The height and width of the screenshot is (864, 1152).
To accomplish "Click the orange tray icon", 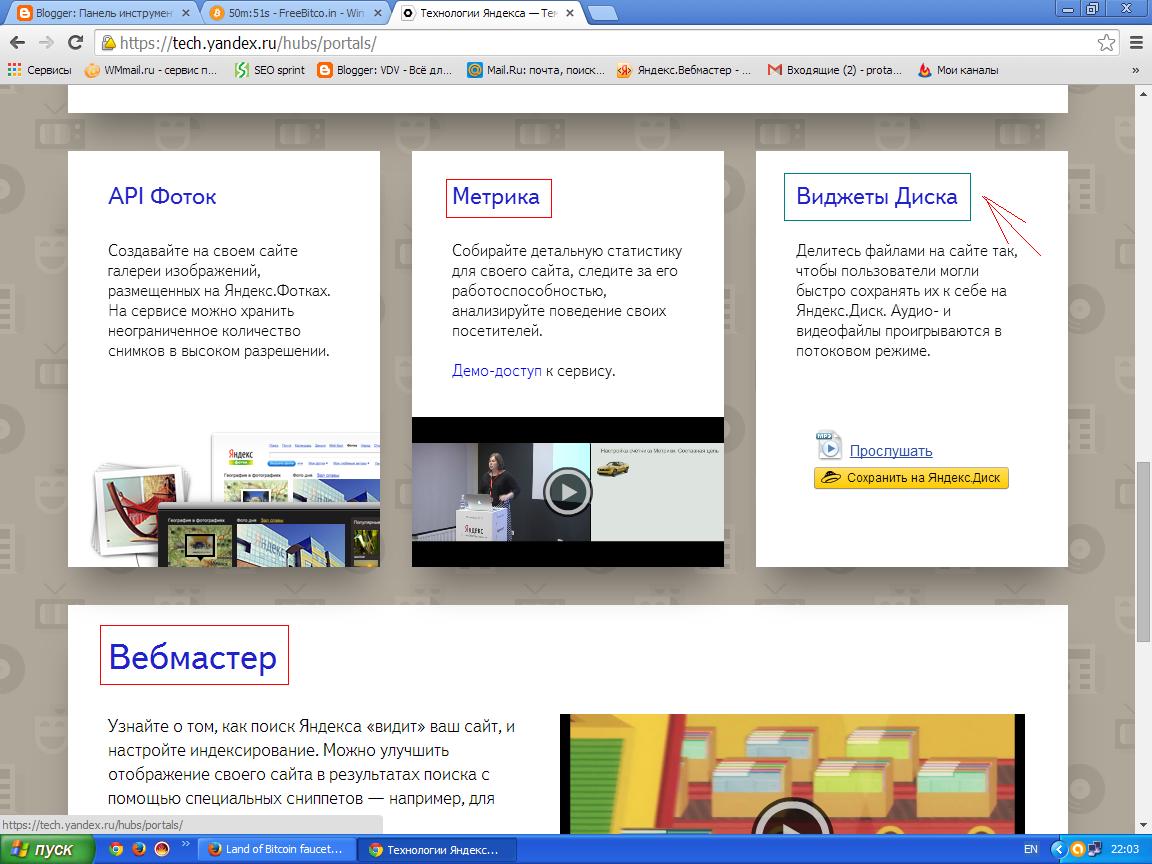I will 1077,849.
